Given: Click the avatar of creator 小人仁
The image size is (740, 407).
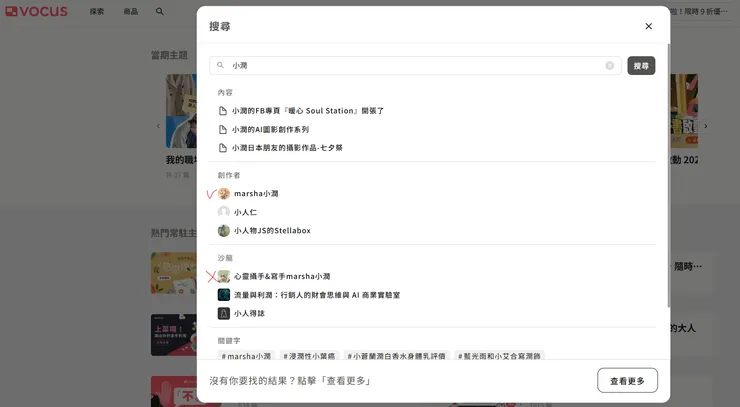Looking at the screenshot, I should click(224, 212).
